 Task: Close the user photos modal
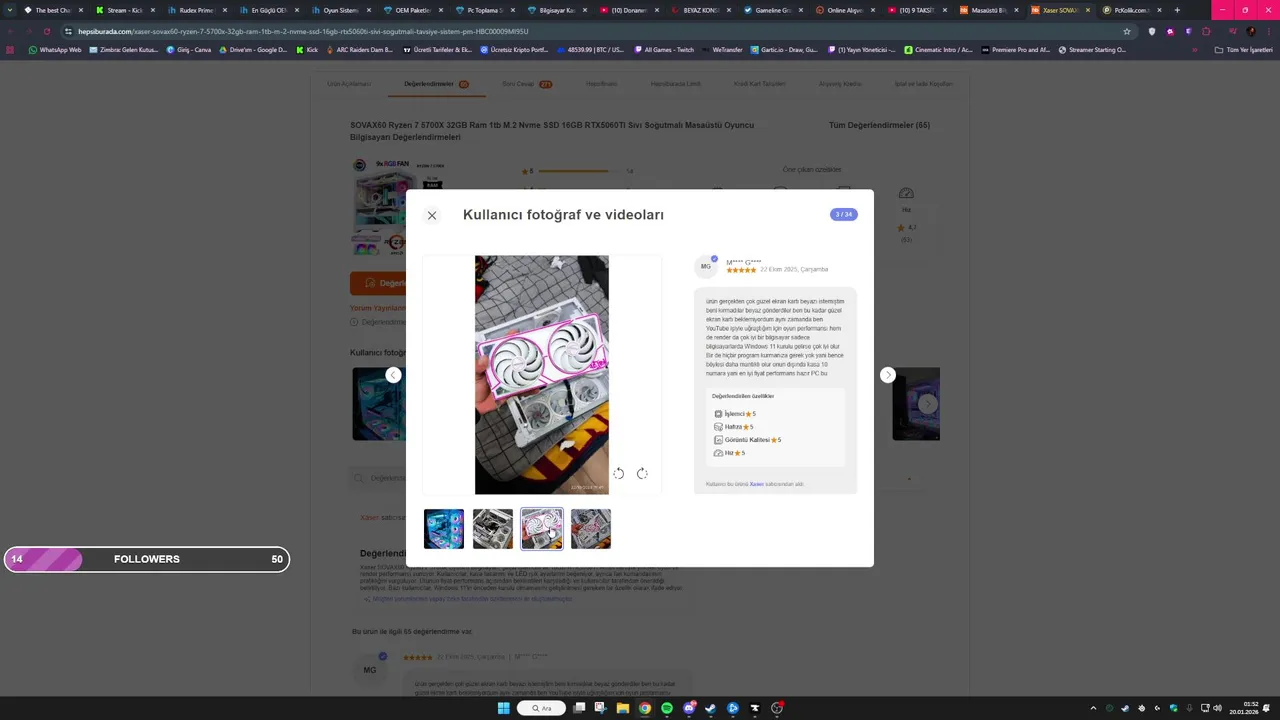[432, 215]
